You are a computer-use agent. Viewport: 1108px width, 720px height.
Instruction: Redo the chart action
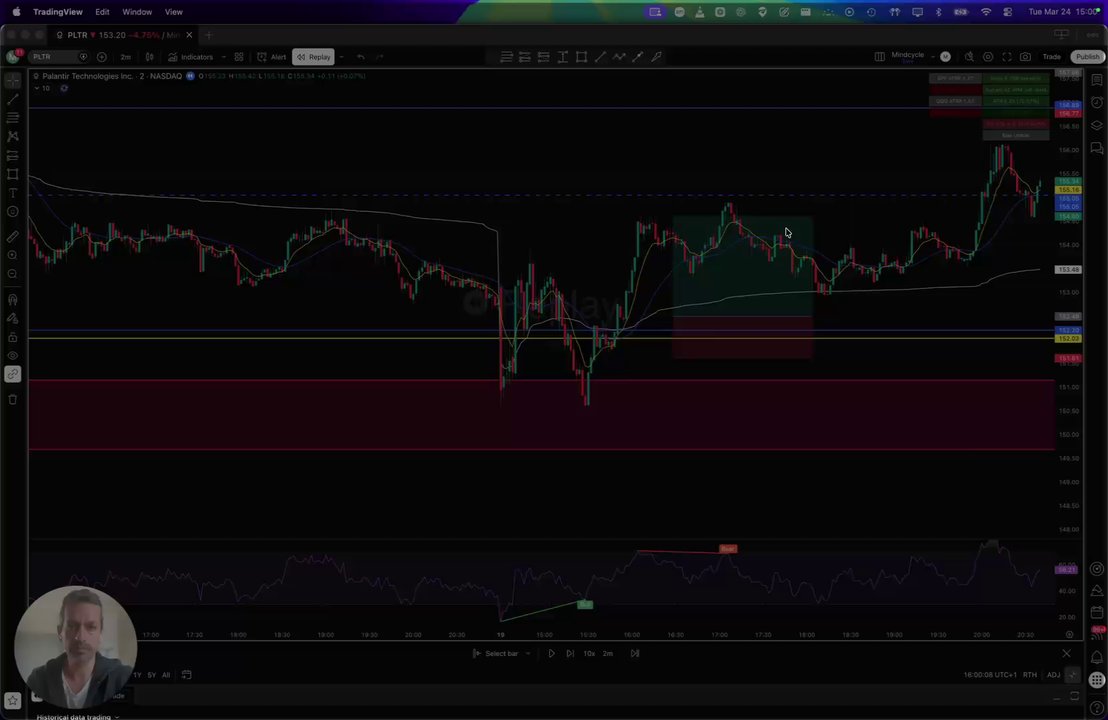click(x=379, y=57)
